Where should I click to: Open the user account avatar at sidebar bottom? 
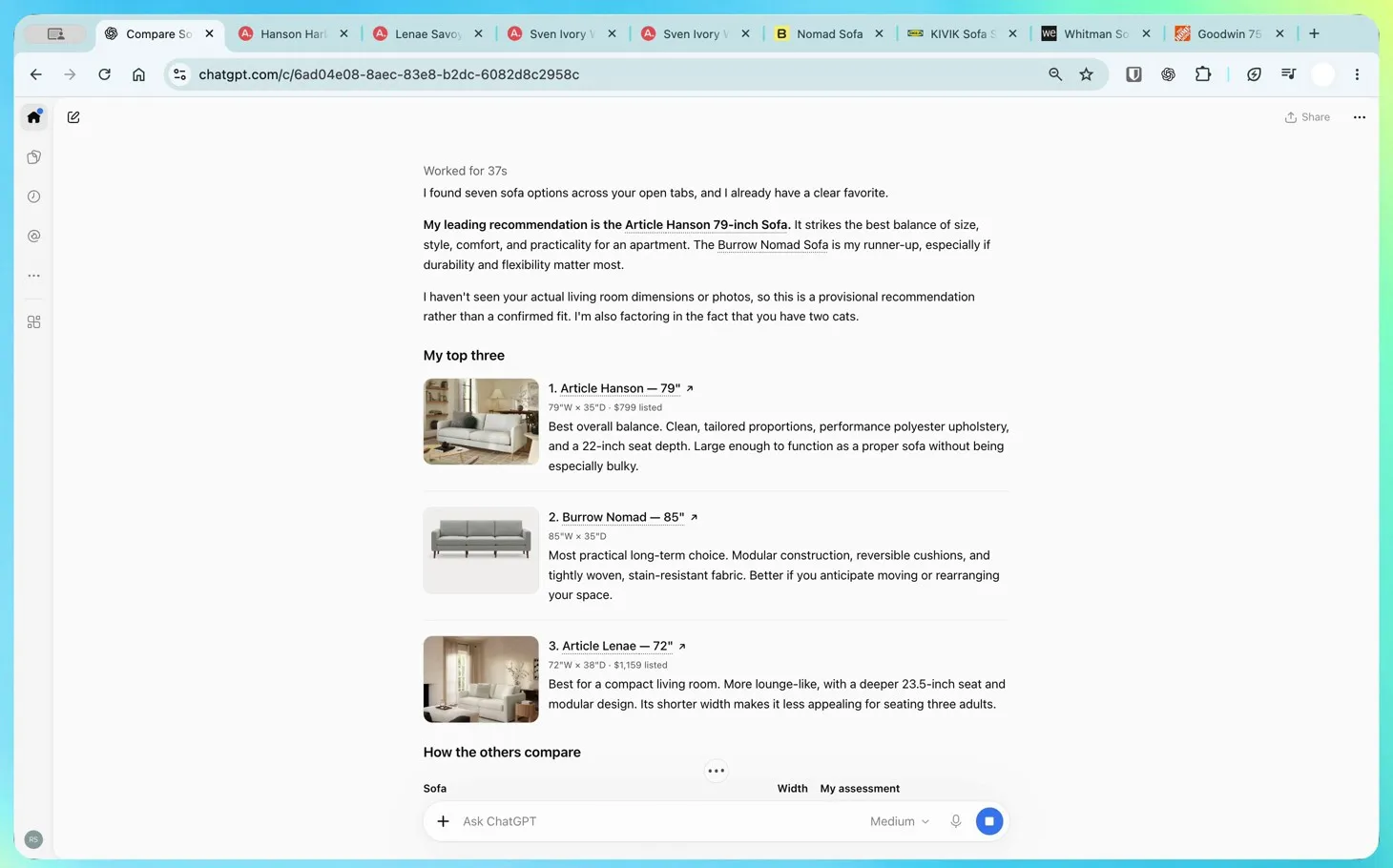tap(33, 839)
